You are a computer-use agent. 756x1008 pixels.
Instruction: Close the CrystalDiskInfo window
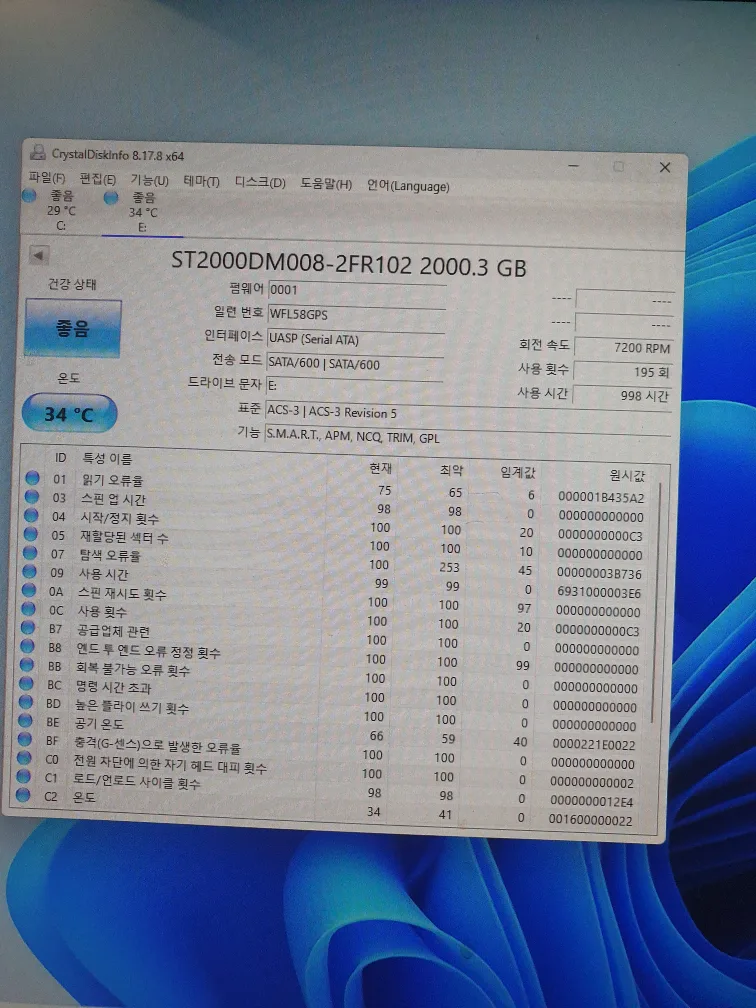coord(665,167)
